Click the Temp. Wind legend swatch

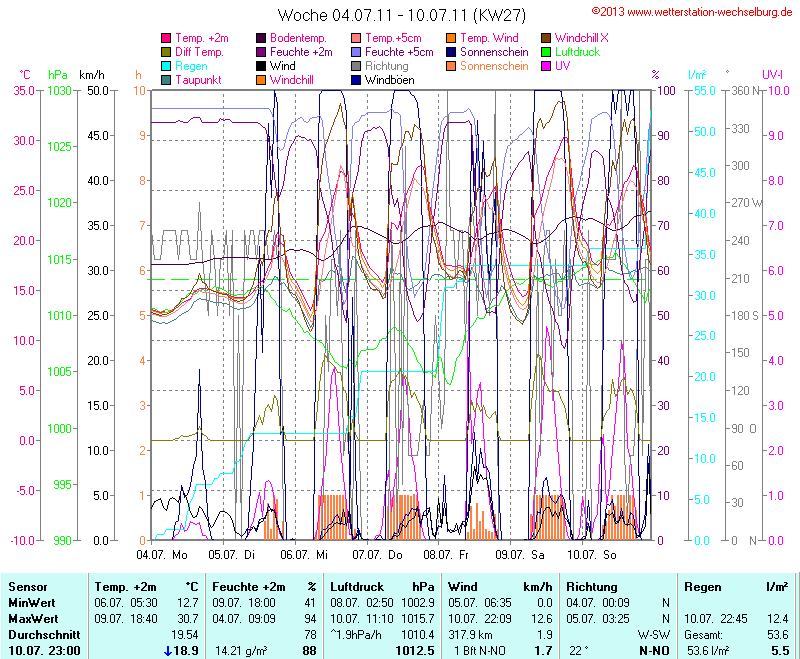point(451,38)
